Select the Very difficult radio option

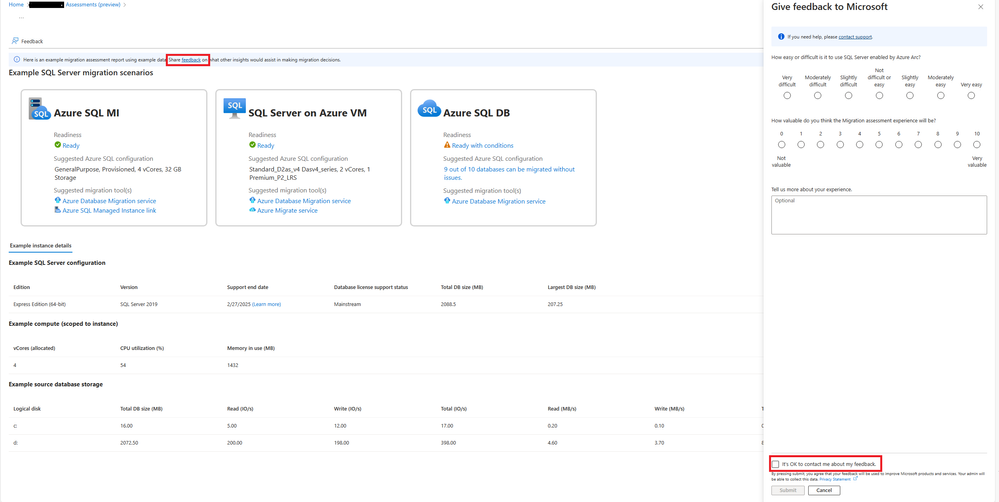(x=787, y=96)
